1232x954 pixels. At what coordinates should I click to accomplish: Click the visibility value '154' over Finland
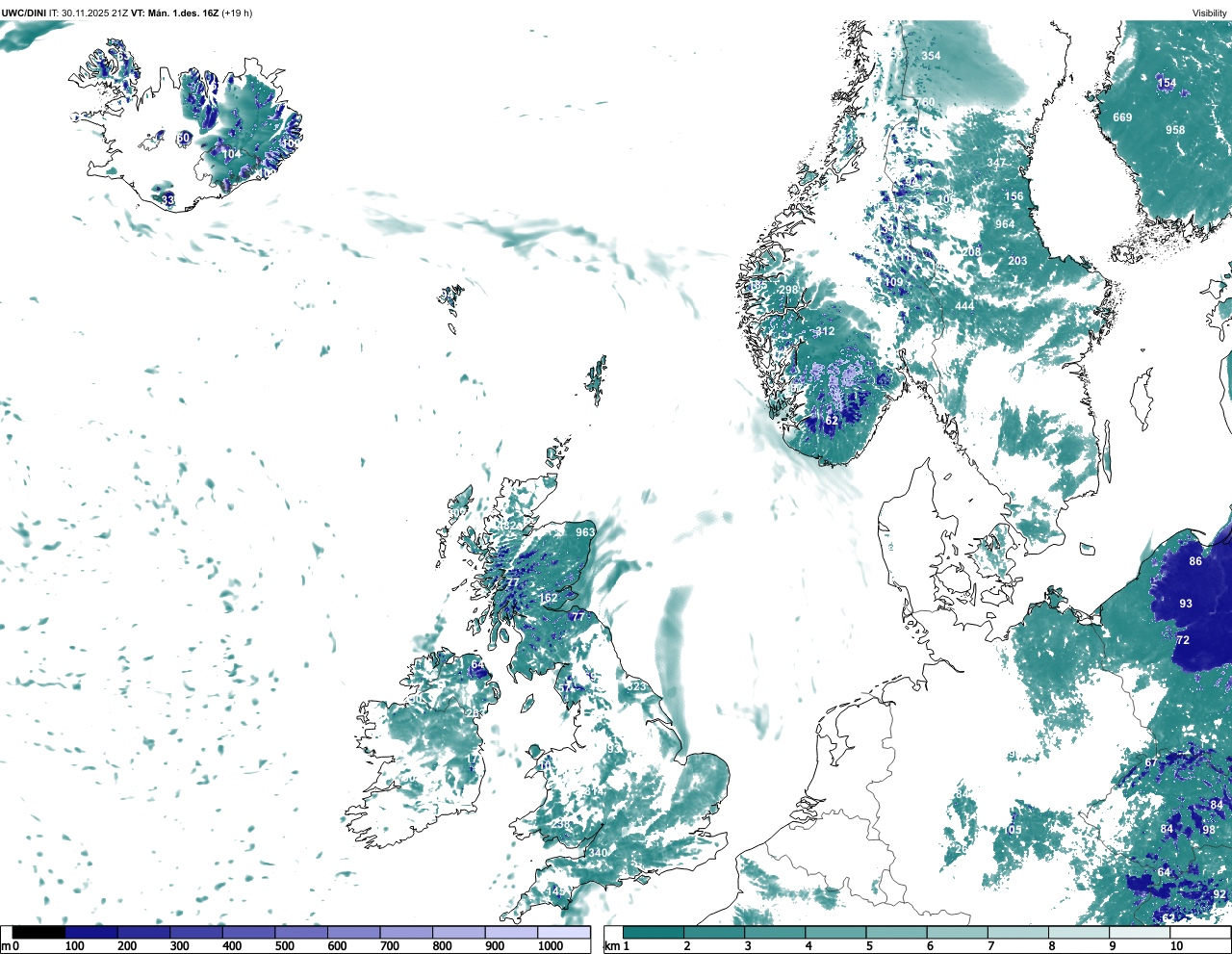pos(1167,83)
